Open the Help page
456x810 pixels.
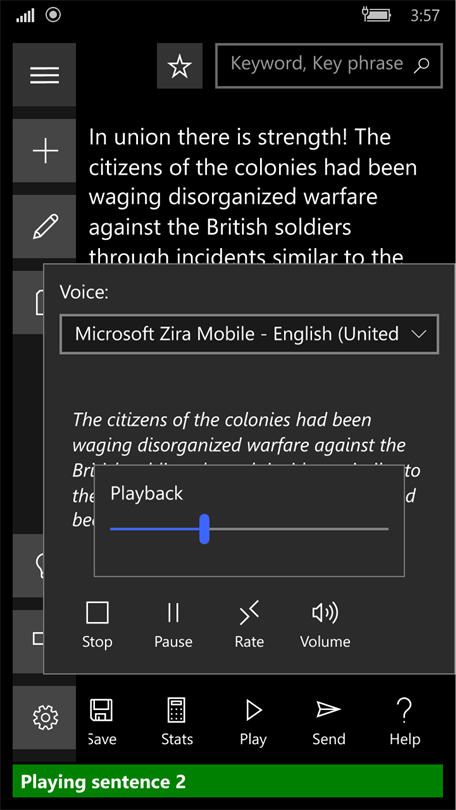[405, 722]
